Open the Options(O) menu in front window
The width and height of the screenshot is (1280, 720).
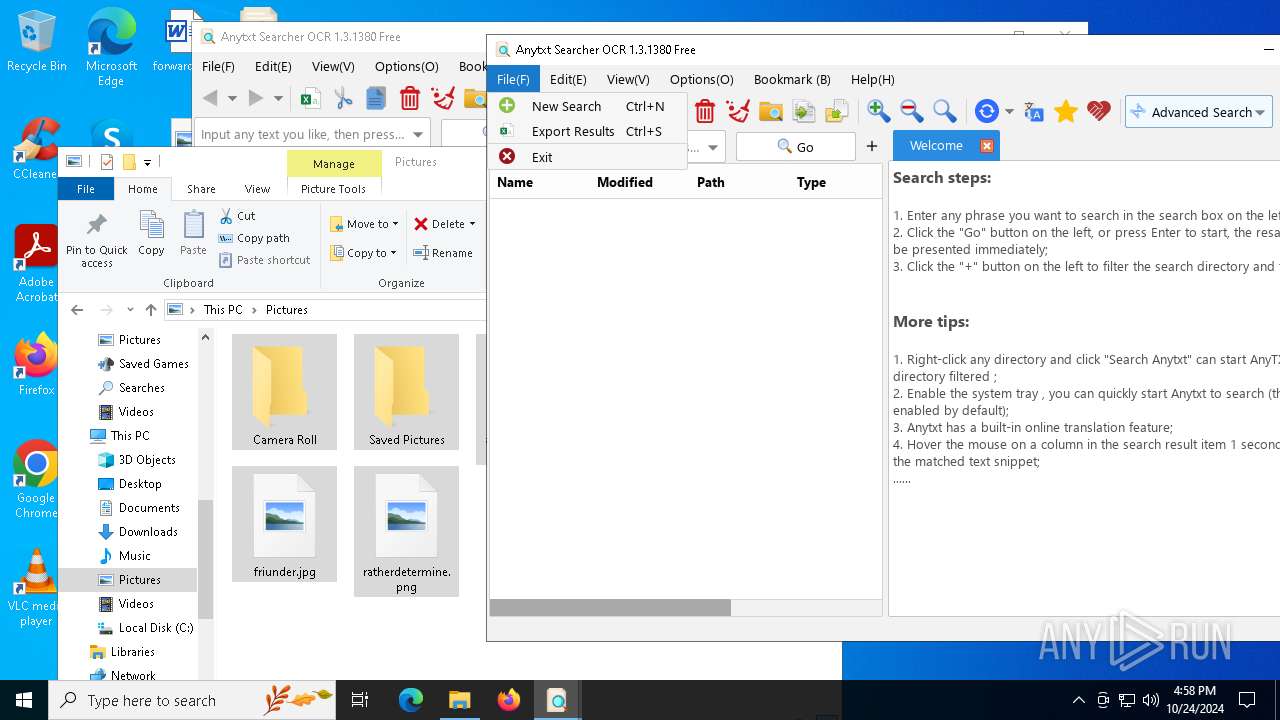tap(701, 79)
